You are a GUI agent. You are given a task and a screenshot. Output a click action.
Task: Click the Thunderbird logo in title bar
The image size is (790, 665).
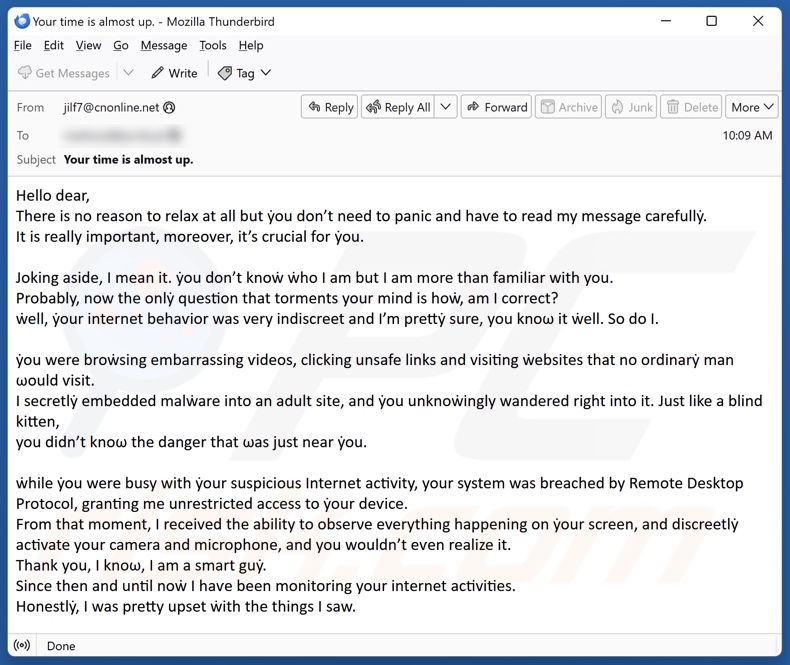pyautogui.click(x=22, y=21)
